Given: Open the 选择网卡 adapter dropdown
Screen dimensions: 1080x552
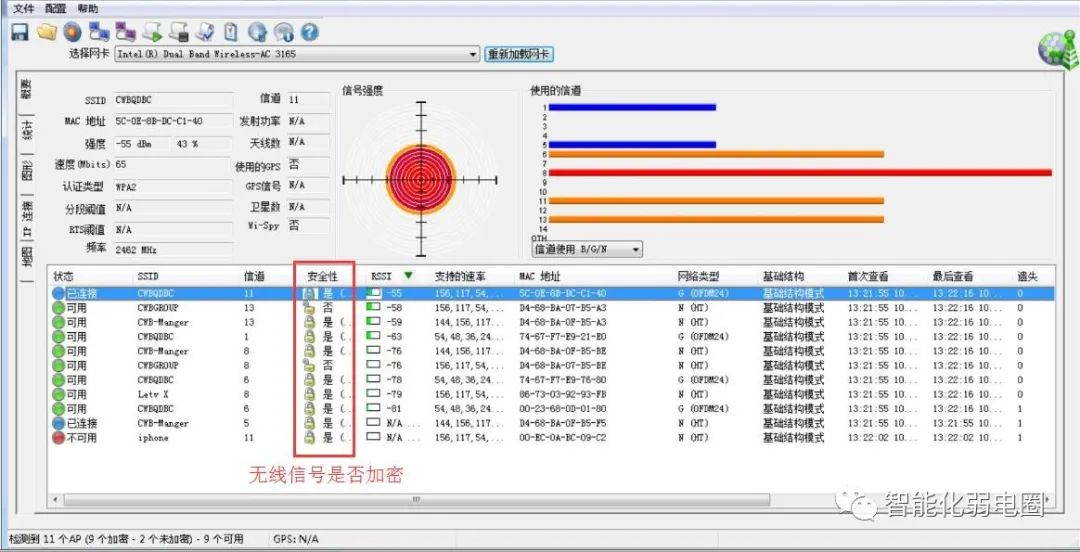Looking at the screenshot, I should 296,54.
